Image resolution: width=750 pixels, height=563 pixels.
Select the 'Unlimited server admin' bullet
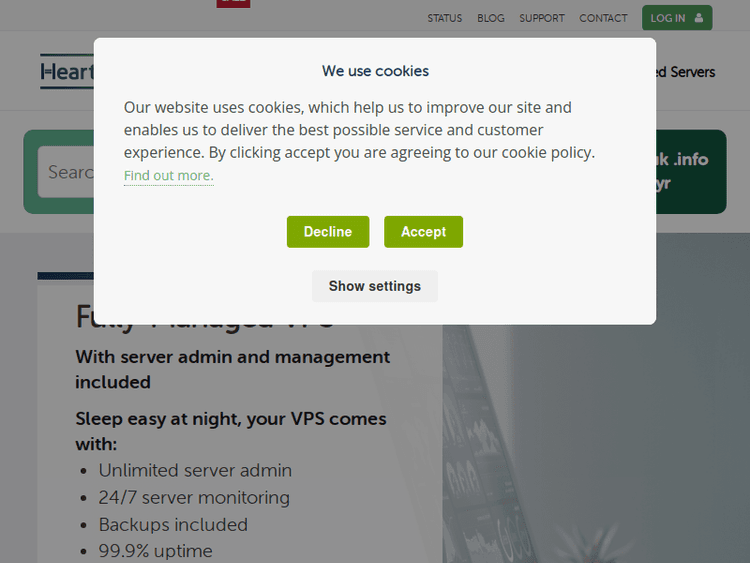pyautogui.click(x=195, y=470)
